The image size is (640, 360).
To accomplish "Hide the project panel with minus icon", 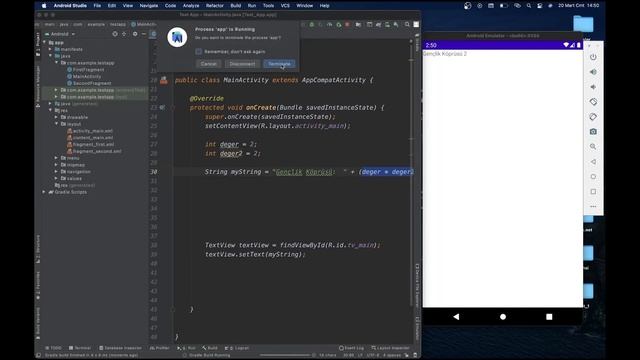I will coord(144,34).
